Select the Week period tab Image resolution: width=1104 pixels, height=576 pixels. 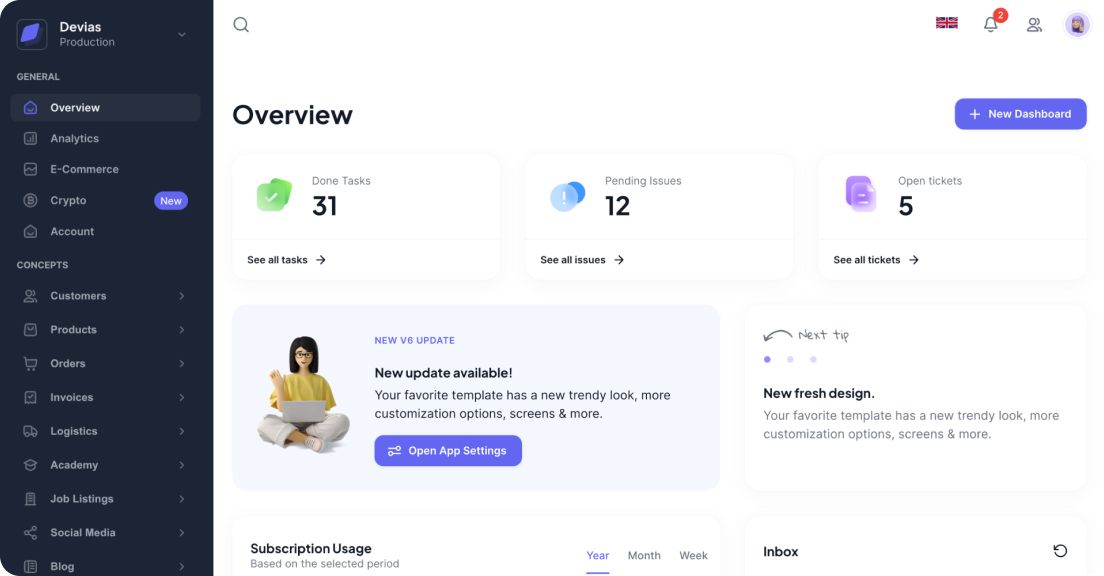pos(693,555)
